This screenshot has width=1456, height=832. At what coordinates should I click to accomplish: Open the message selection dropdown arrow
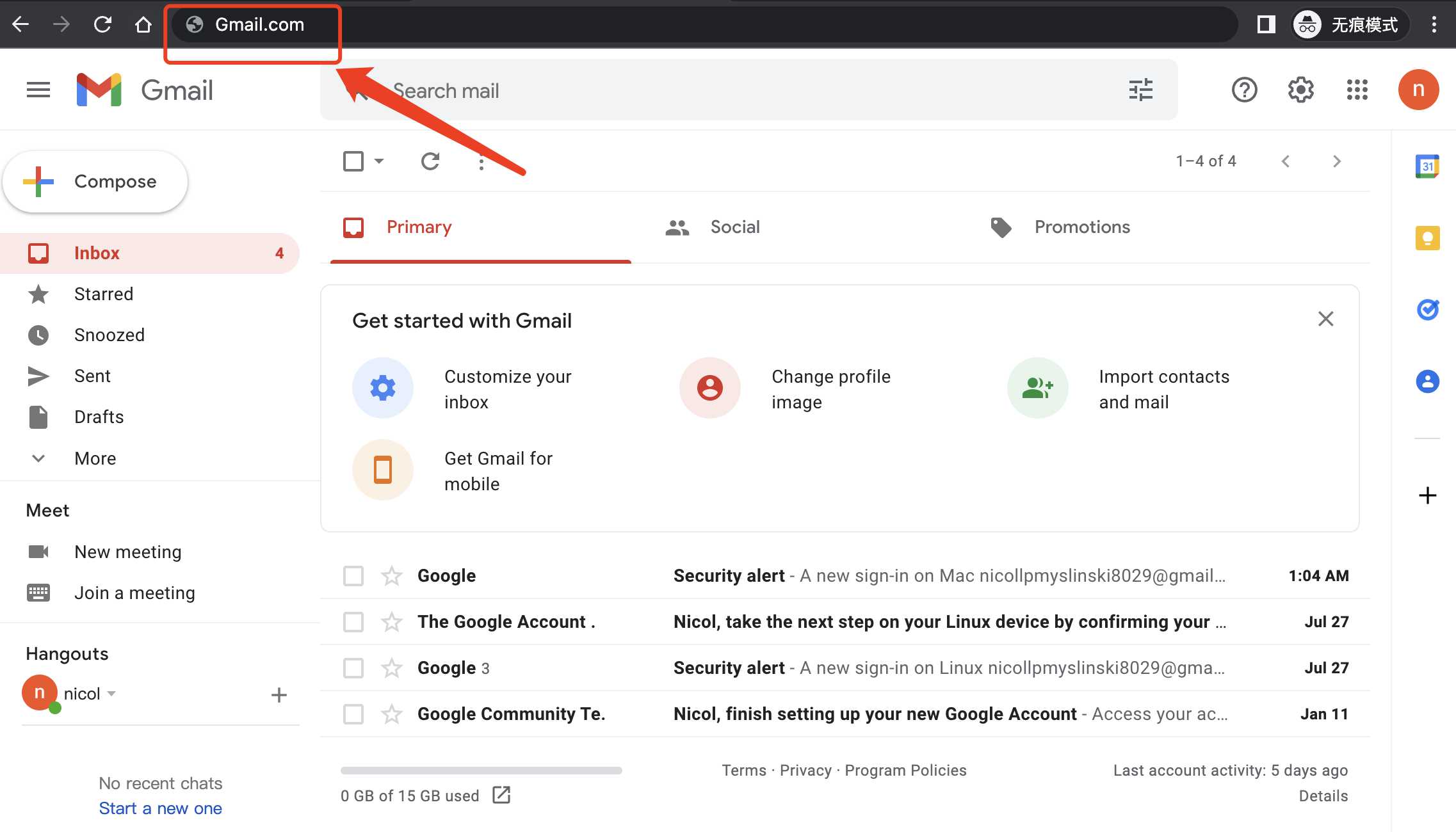[379, 161]
